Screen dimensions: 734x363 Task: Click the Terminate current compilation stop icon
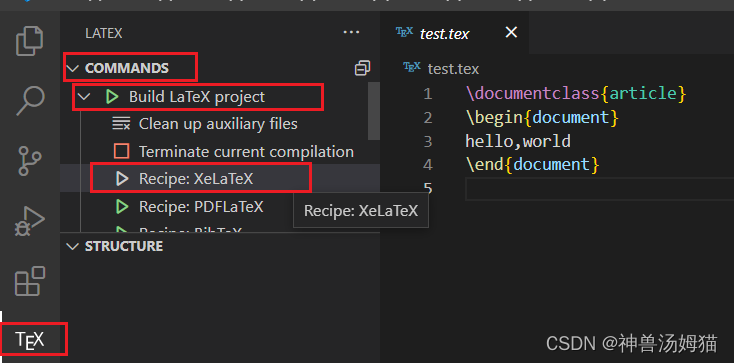tap(121, 151)
